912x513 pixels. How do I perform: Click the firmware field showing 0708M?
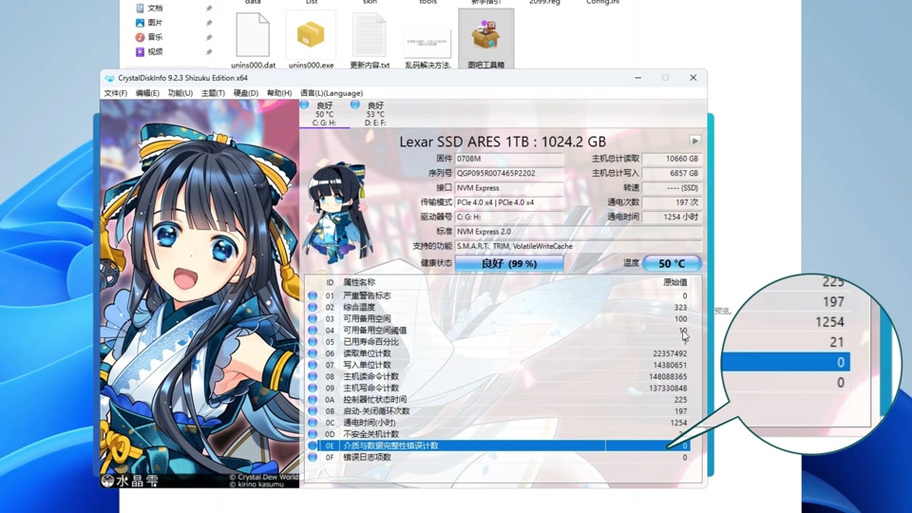pos(509,159)
